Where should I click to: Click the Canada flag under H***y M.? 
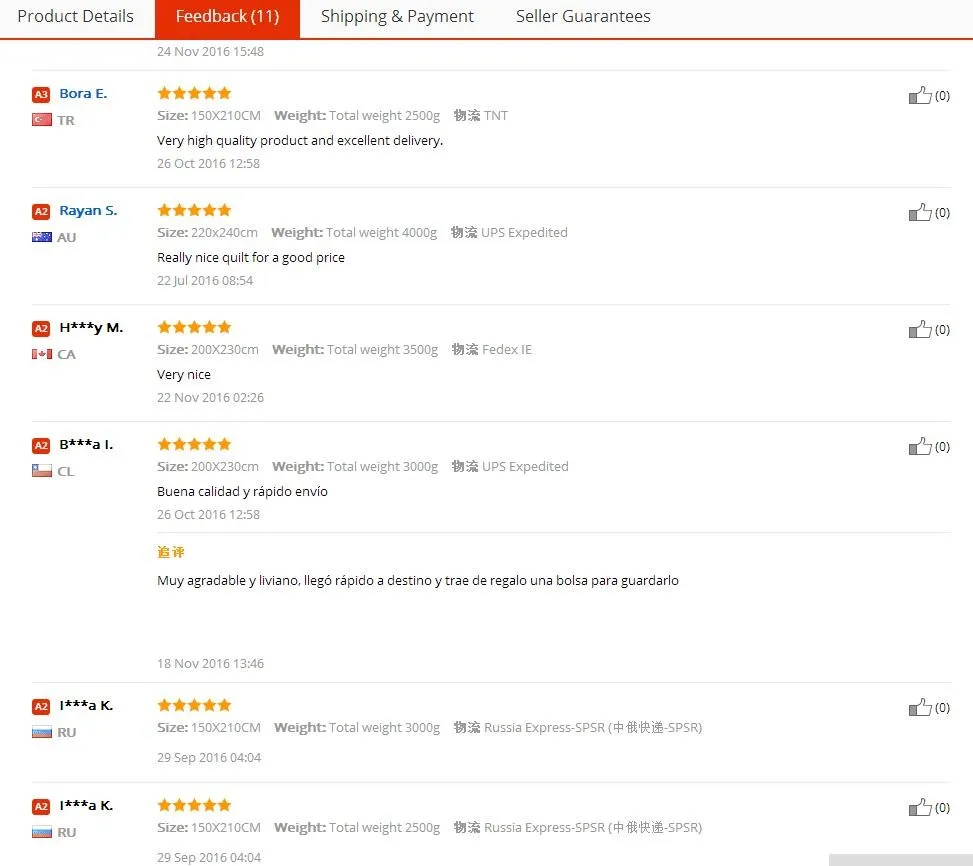[x=42, y=354]
